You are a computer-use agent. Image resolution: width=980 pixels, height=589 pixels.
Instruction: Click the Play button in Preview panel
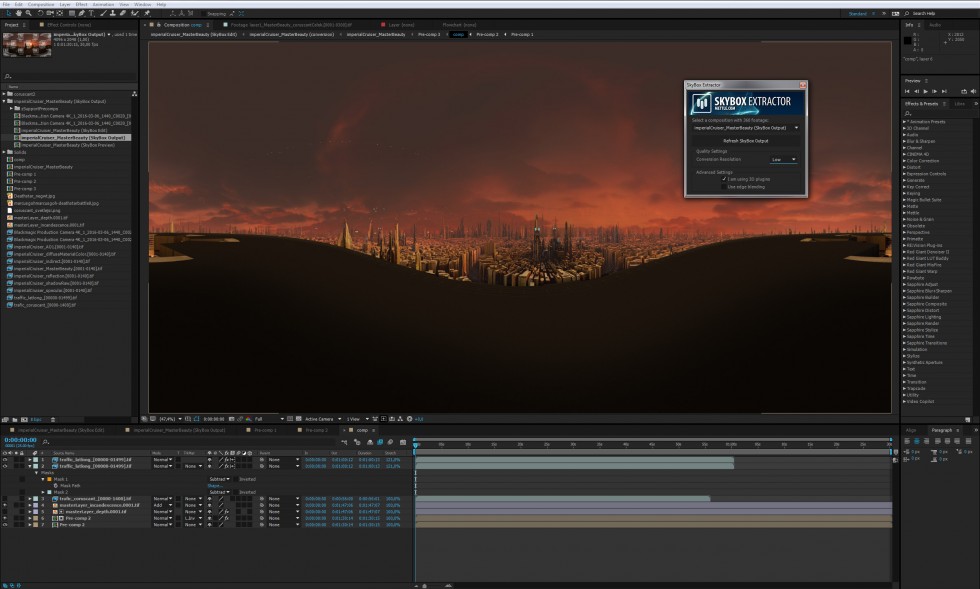click(925, 91)
